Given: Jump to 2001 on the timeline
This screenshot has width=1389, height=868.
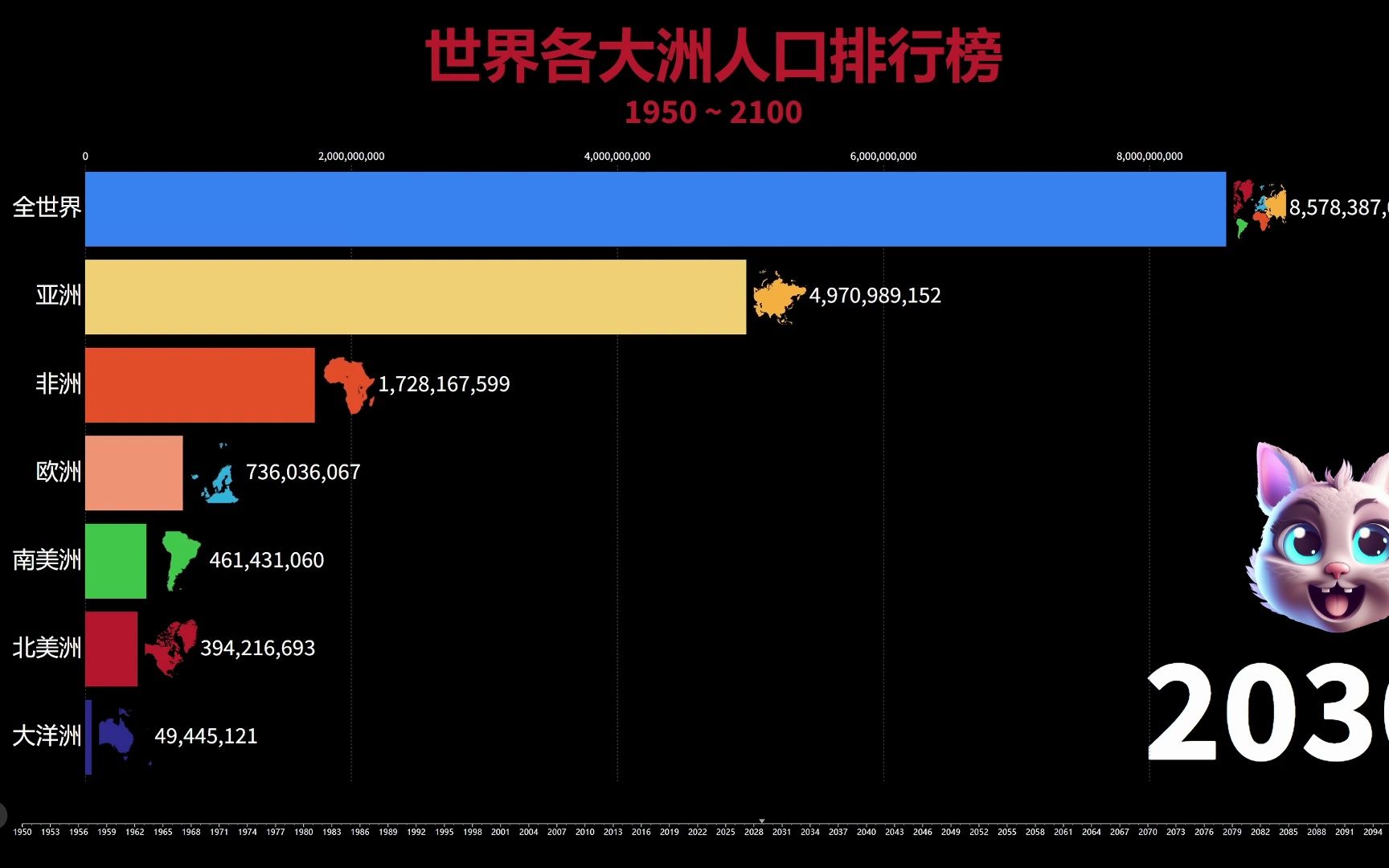Looking at the screenshot, I should tap(501, 832).
